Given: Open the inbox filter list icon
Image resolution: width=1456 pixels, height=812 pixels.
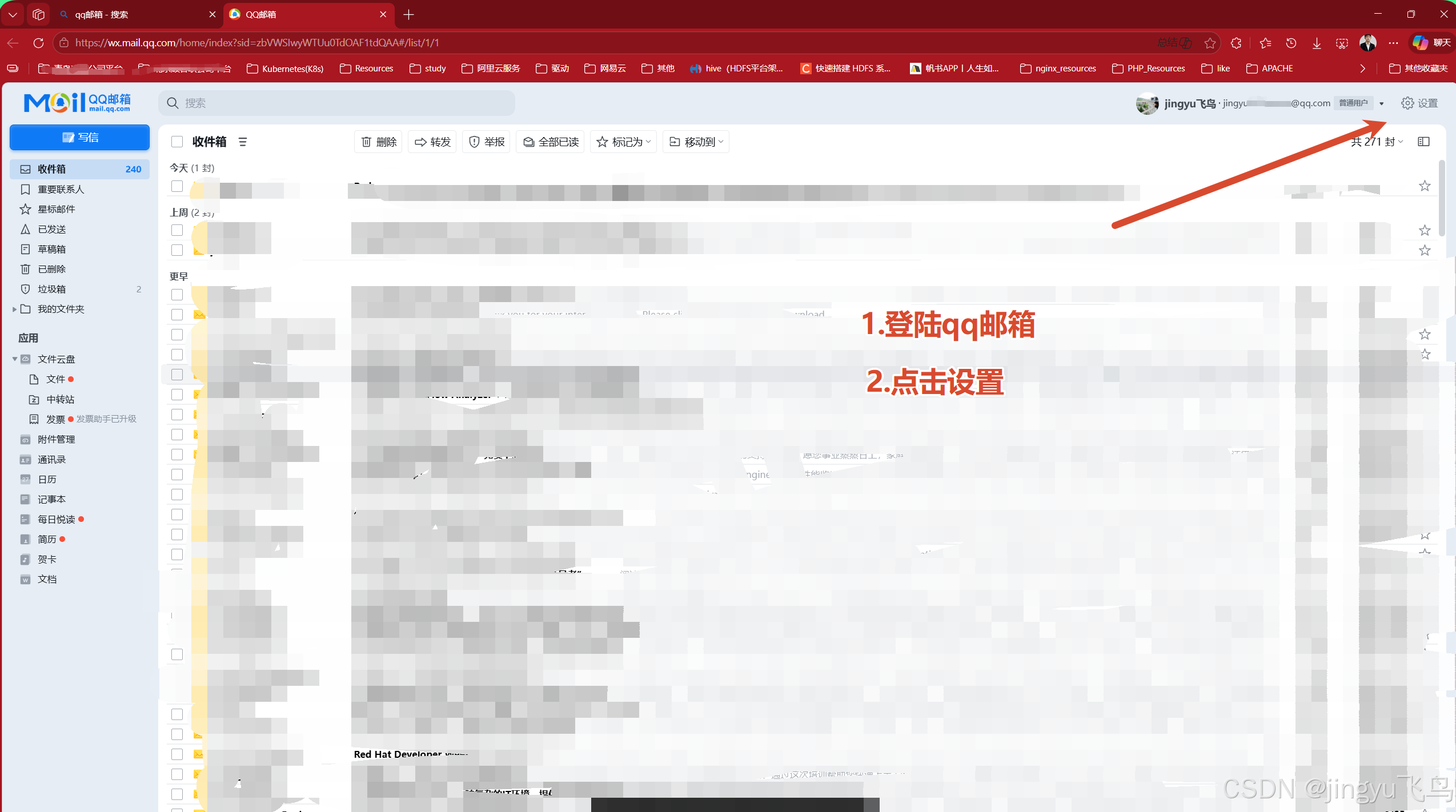Looking at the screenshot, I should [x=243, y=142].
